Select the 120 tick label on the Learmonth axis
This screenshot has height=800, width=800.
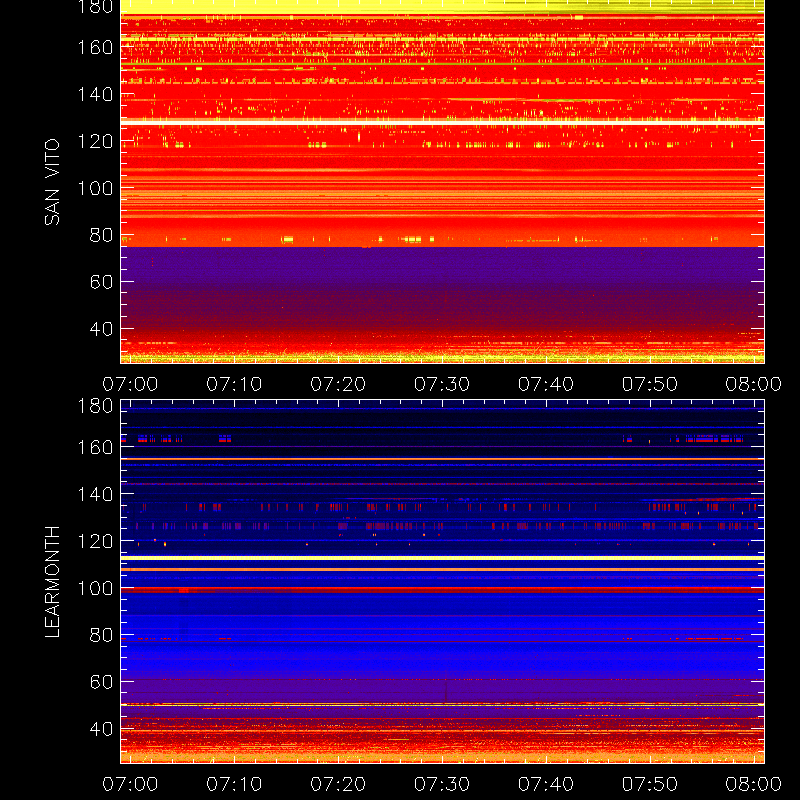click(95, 541)
